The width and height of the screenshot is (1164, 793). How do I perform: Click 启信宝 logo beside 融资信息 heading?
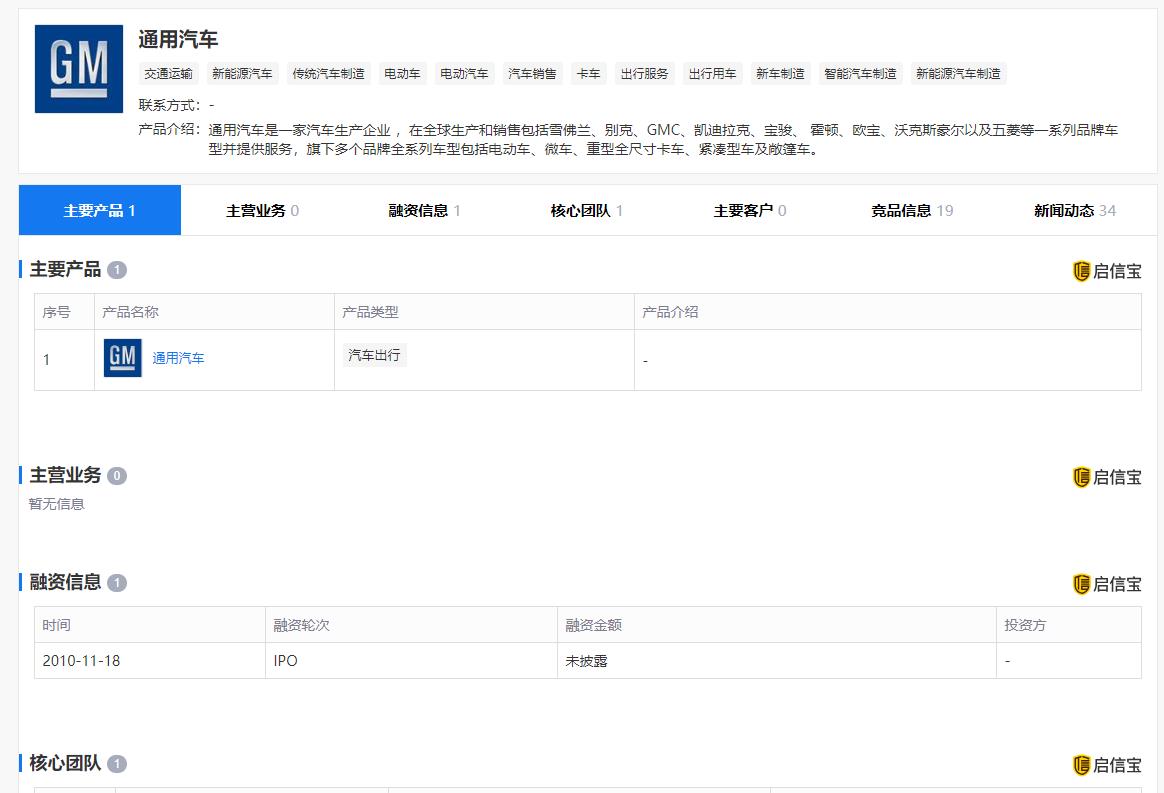pyautogui.click(x=1107, y=584)
